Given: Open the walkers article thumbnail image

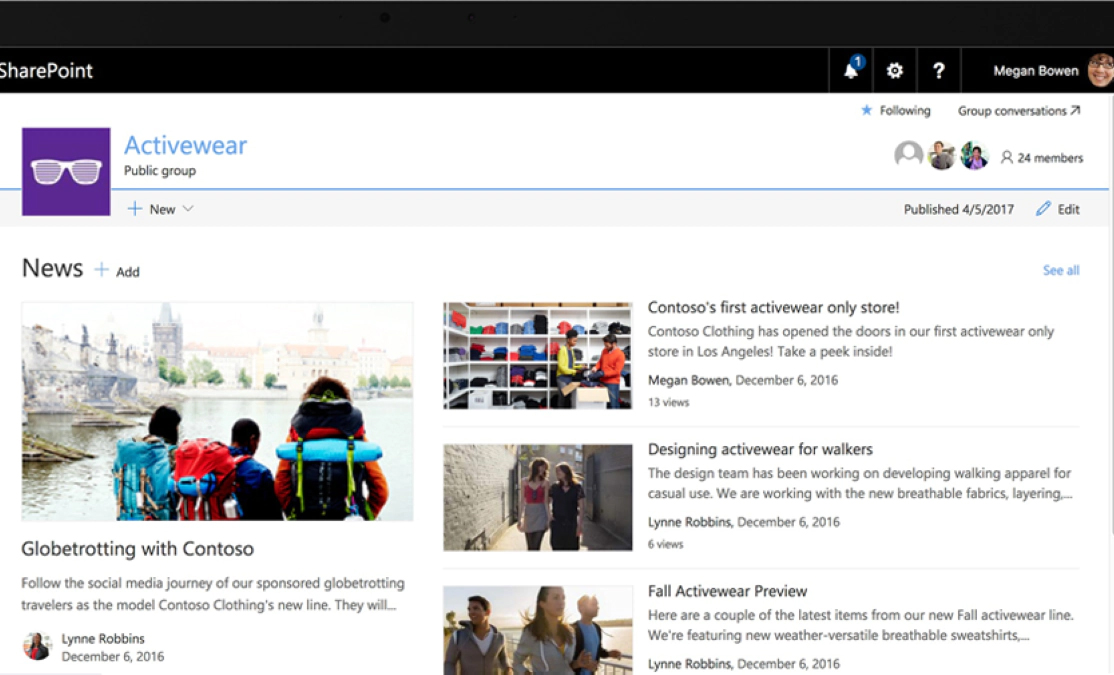Looking at the screenshot, I should click(x=538, y=497).
